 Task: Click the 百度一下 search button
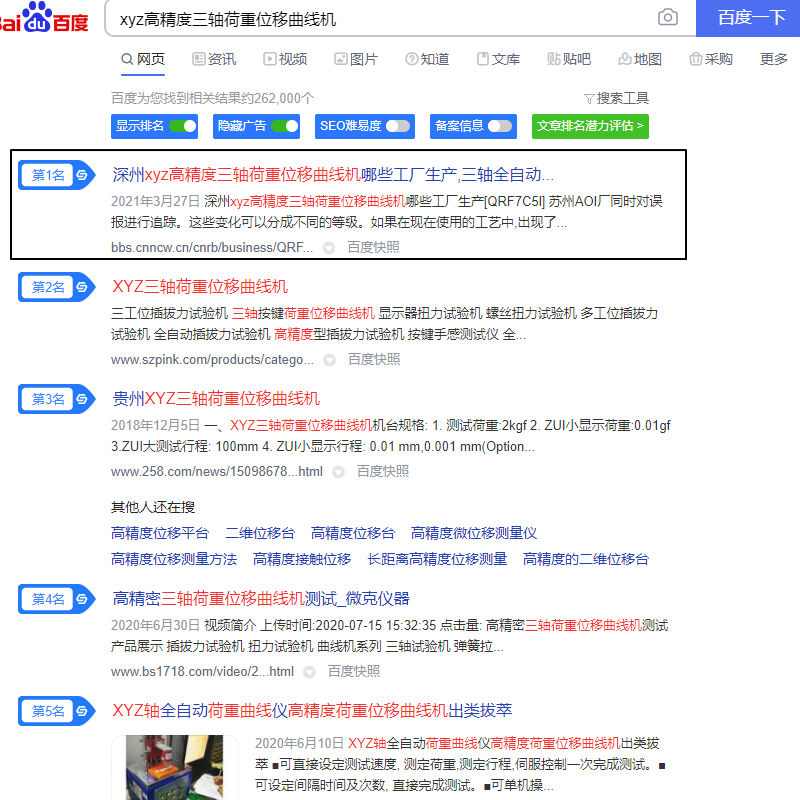[x=748, y=18]
